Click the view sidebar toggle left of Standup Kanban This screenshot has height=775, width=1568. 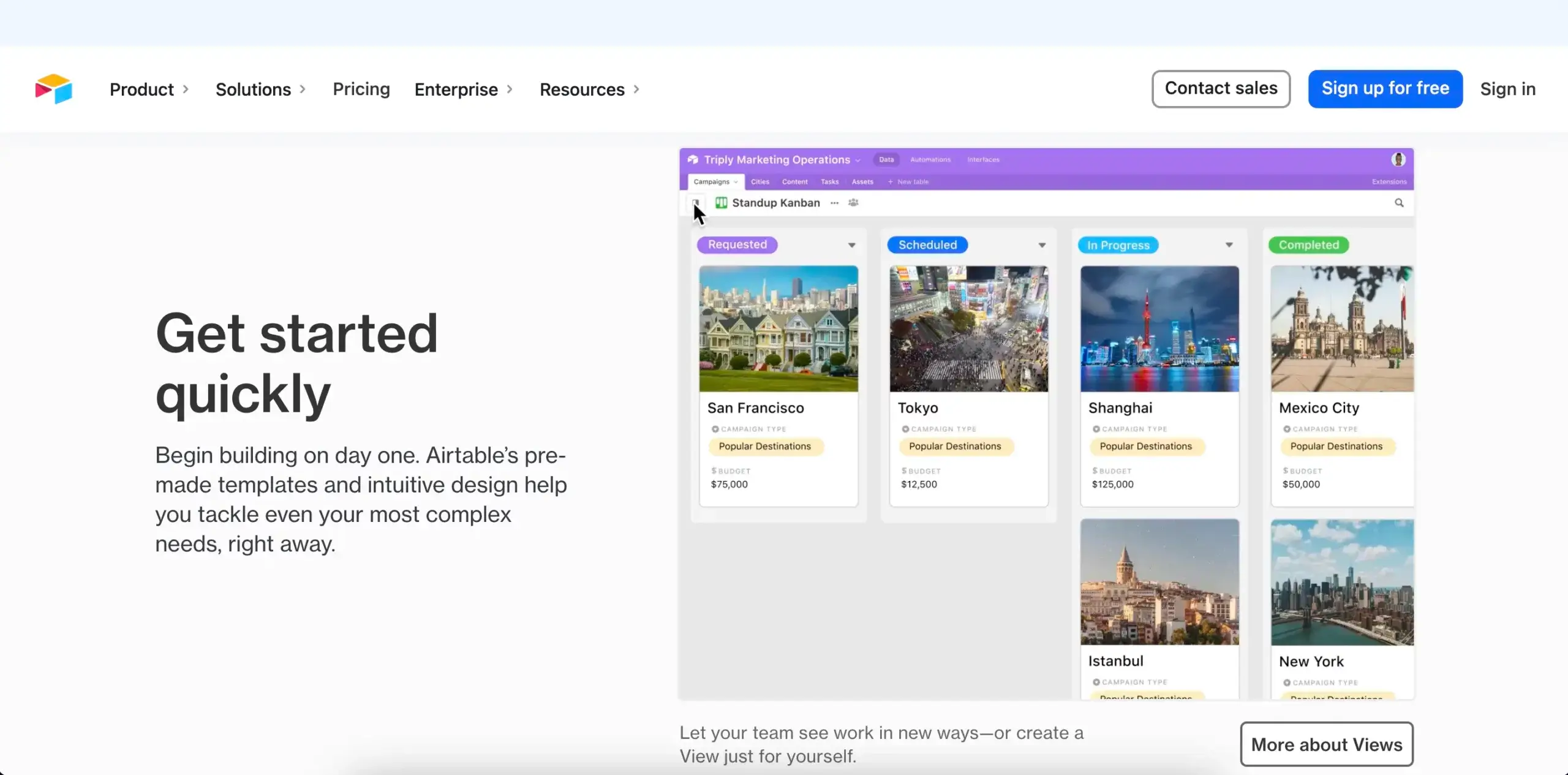(x=696, y=203)
